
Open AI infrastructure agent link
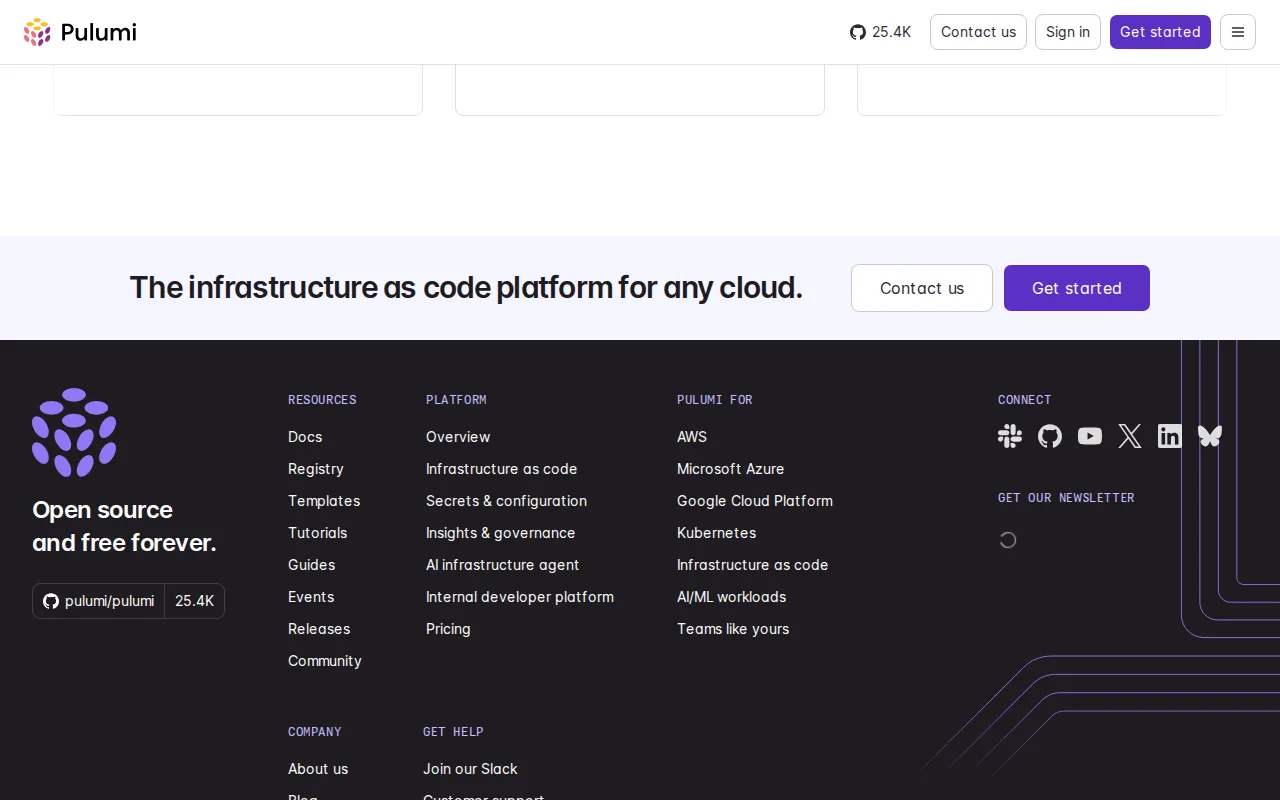click(503, 565)
